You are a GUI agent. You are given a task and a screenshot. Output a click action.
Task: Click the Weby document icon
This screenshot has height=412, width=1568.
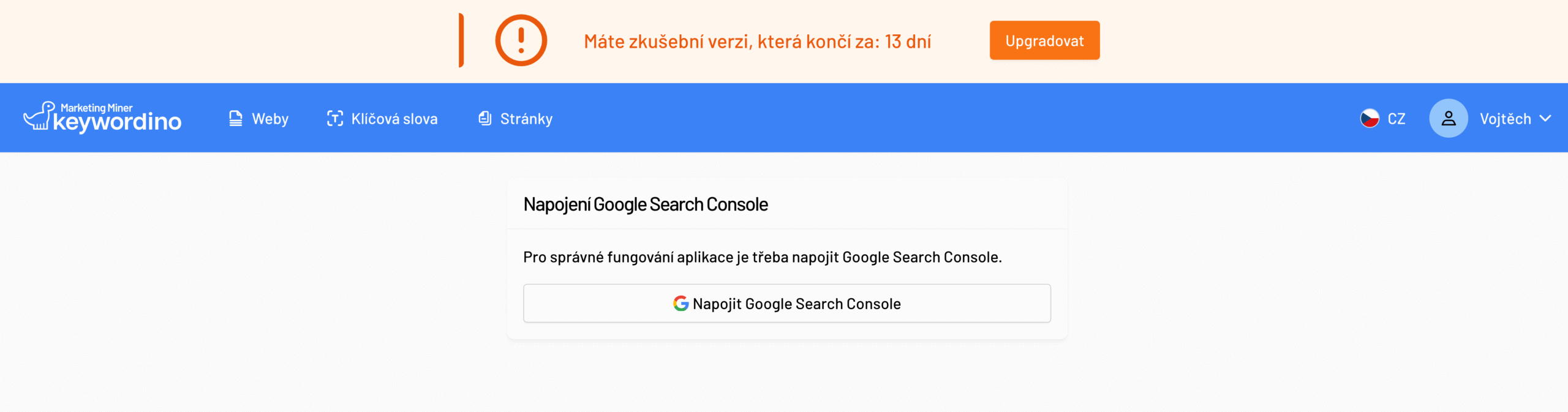(236, 118)
